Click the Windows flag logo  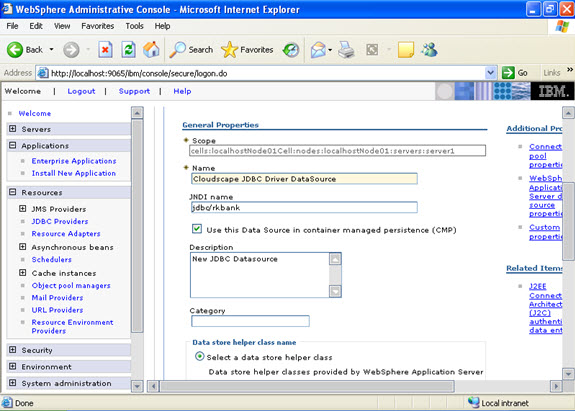click(562, 26)
